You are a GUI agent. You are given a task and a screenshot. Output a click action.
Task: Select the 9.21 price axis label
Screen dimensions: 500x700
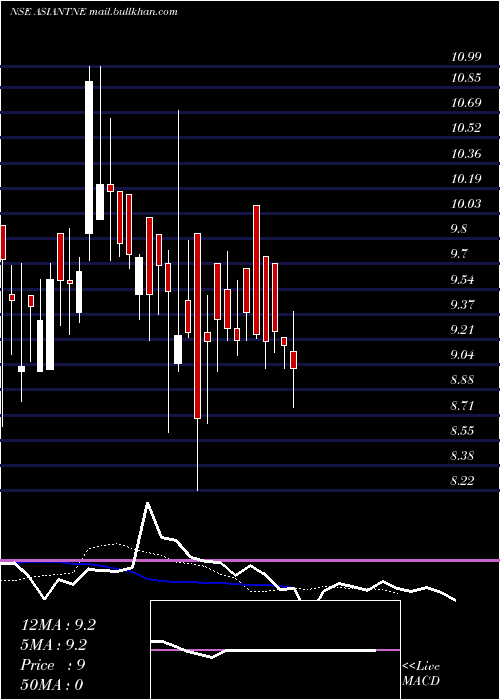[x=462, y=330]
